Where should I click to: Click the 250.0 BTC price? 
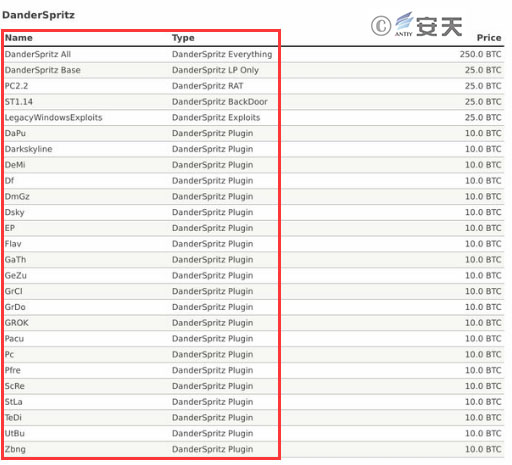(x=480, y=54)
